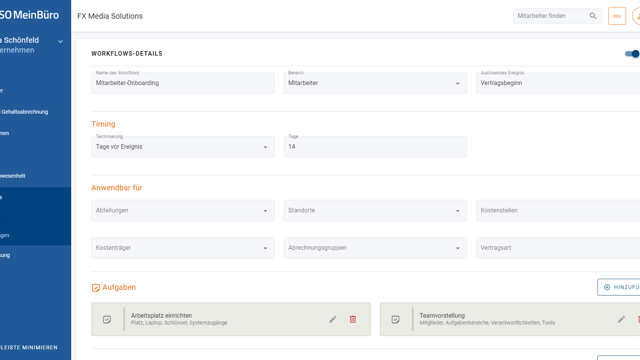The width and height of the screenshot is (640, 360).
Task: Expand the Standorte dropdown
Action: (x=375, y=210)
